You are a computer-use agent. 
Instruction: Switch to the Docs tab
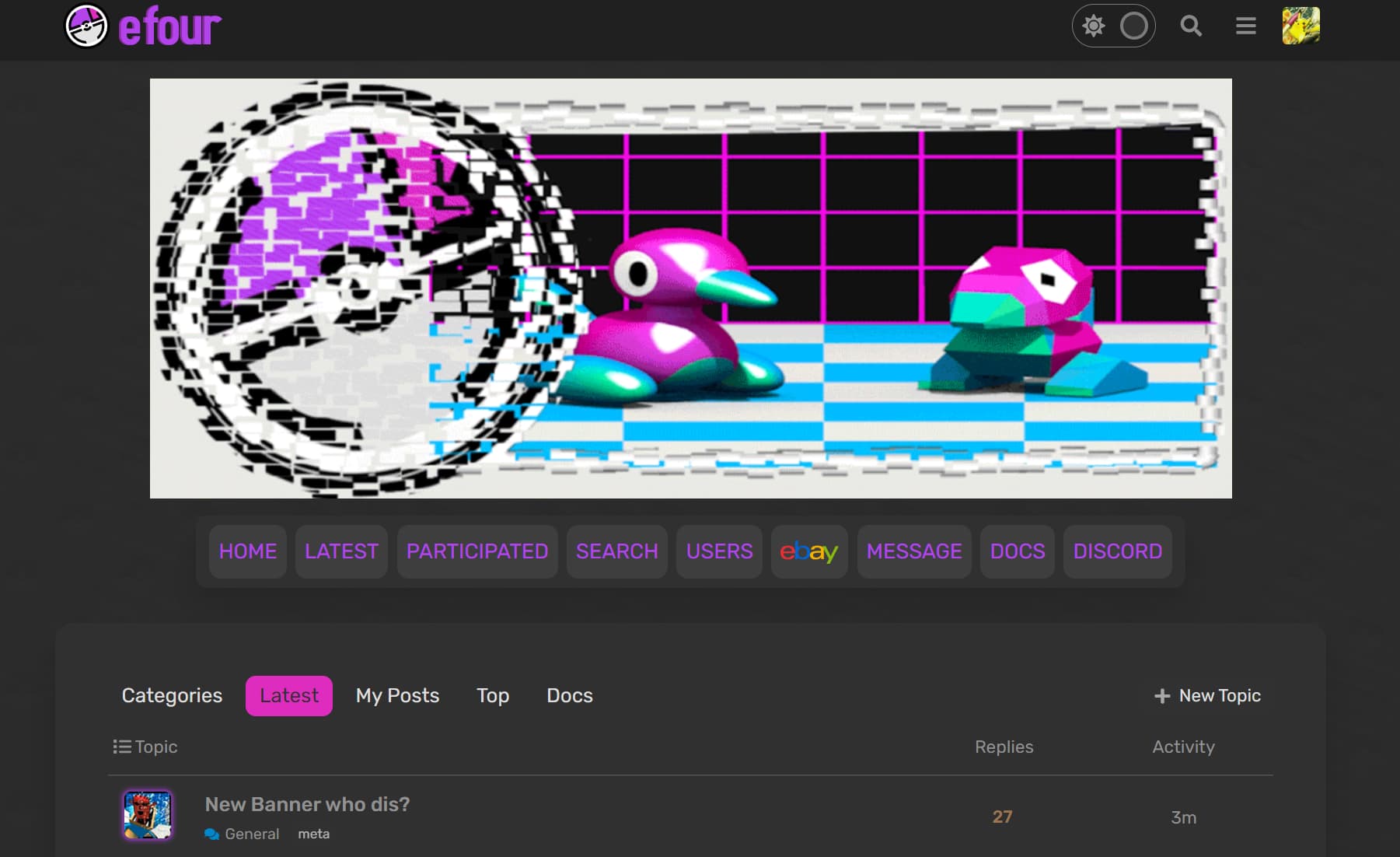(570, 695)
